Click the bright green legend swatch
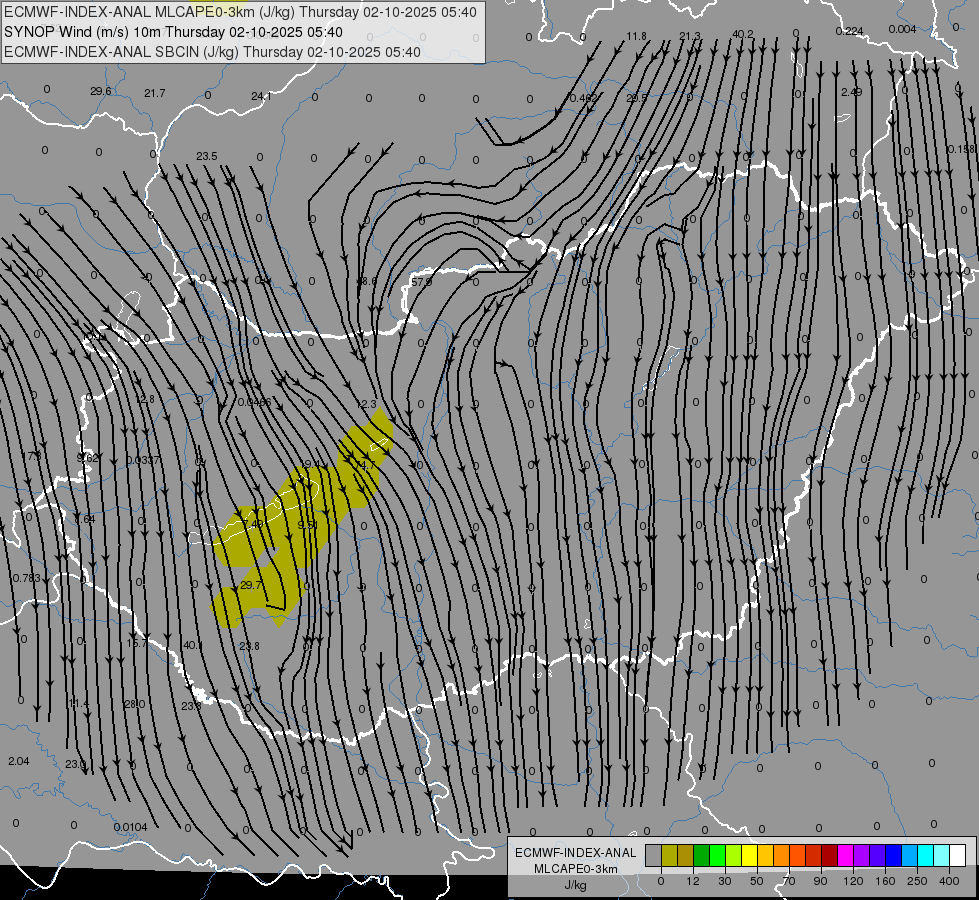Viewport: 979px width, 900px height. (x=717, y=855)
